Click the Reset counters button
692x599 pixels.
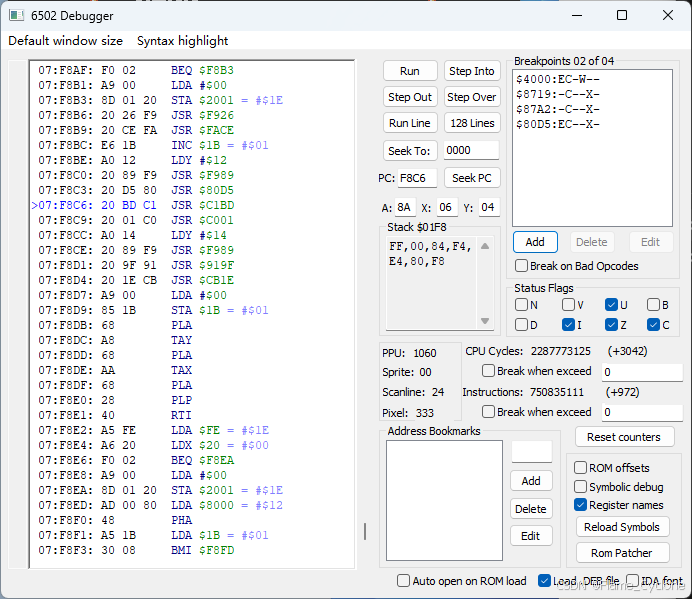pyautogui.click(x=624, y=437)
